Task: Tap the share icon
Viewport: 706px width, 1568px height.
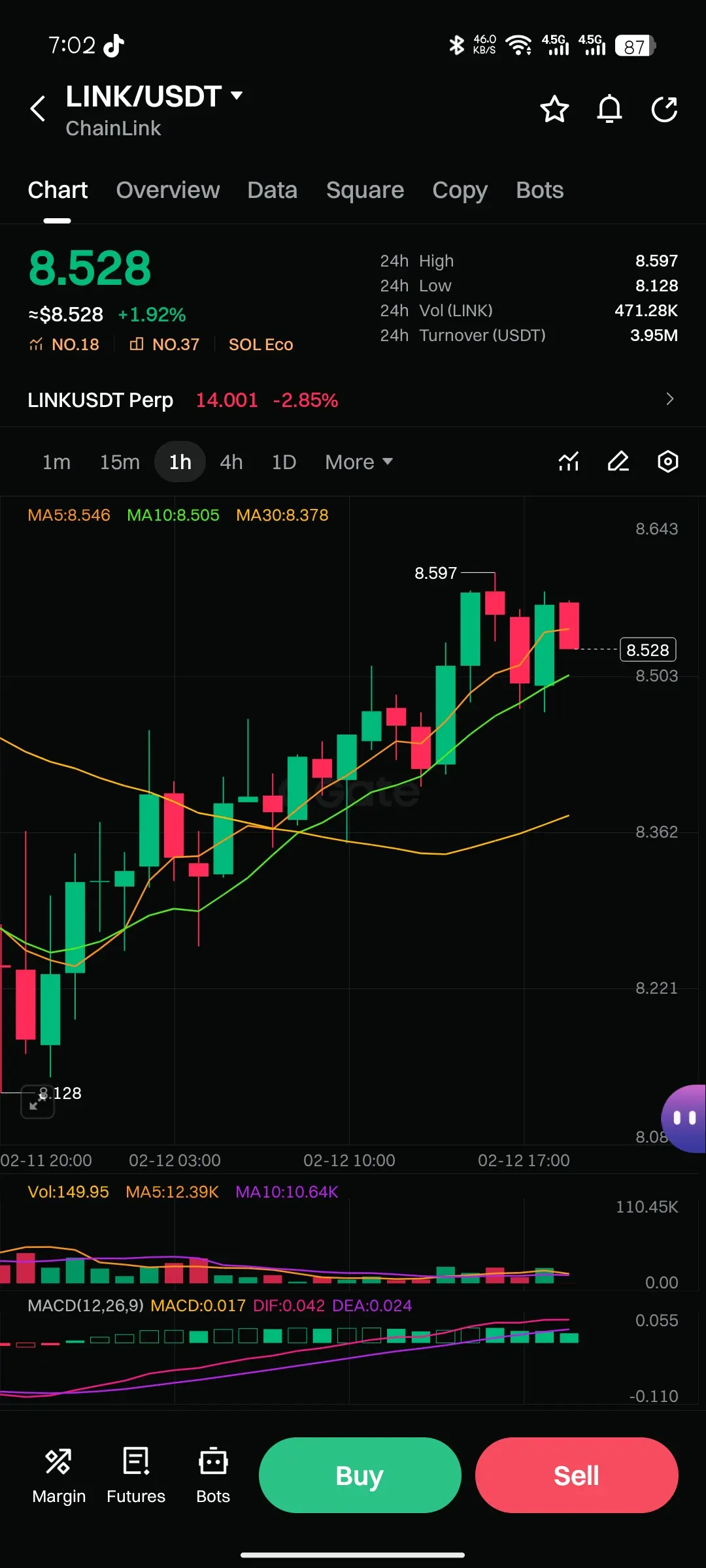Action: tap(664, 109)
